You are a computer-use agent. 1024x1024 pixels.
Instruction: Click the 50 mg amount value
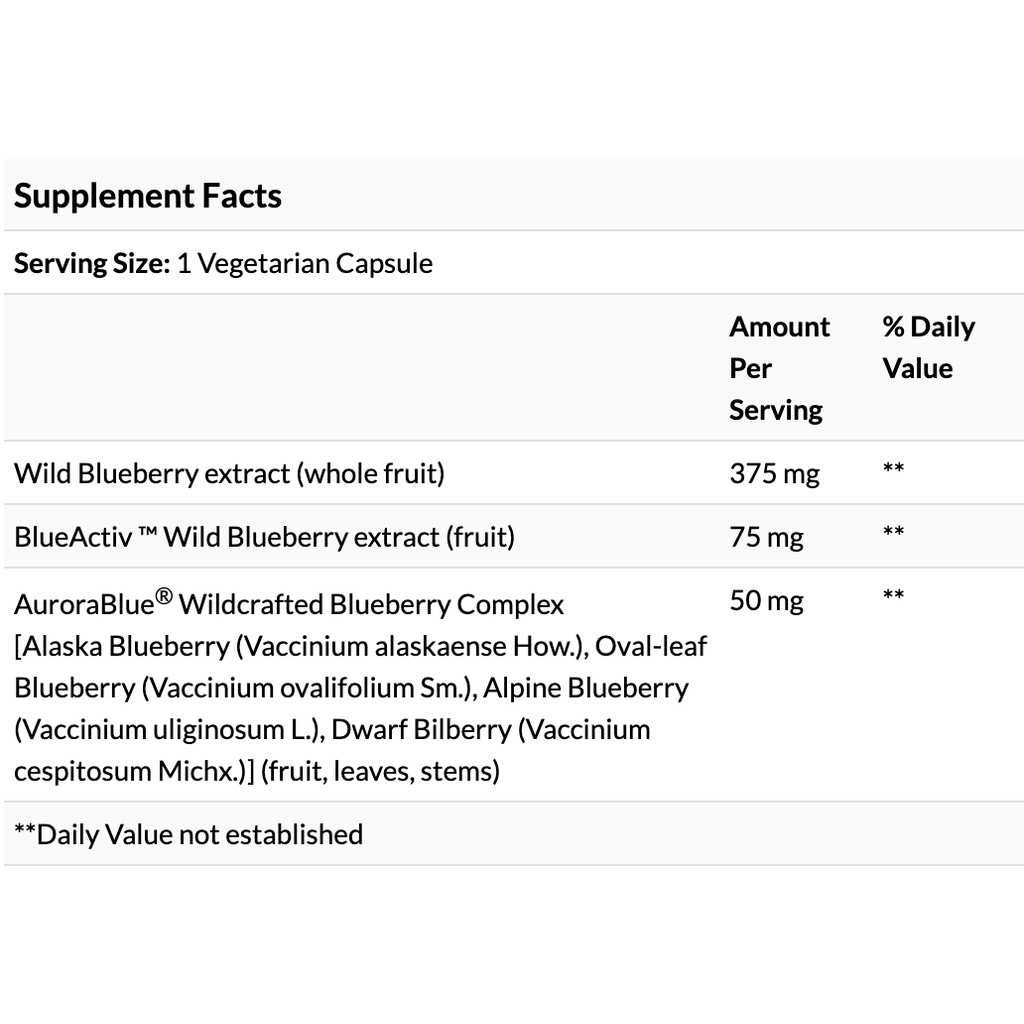click(767, 600)
